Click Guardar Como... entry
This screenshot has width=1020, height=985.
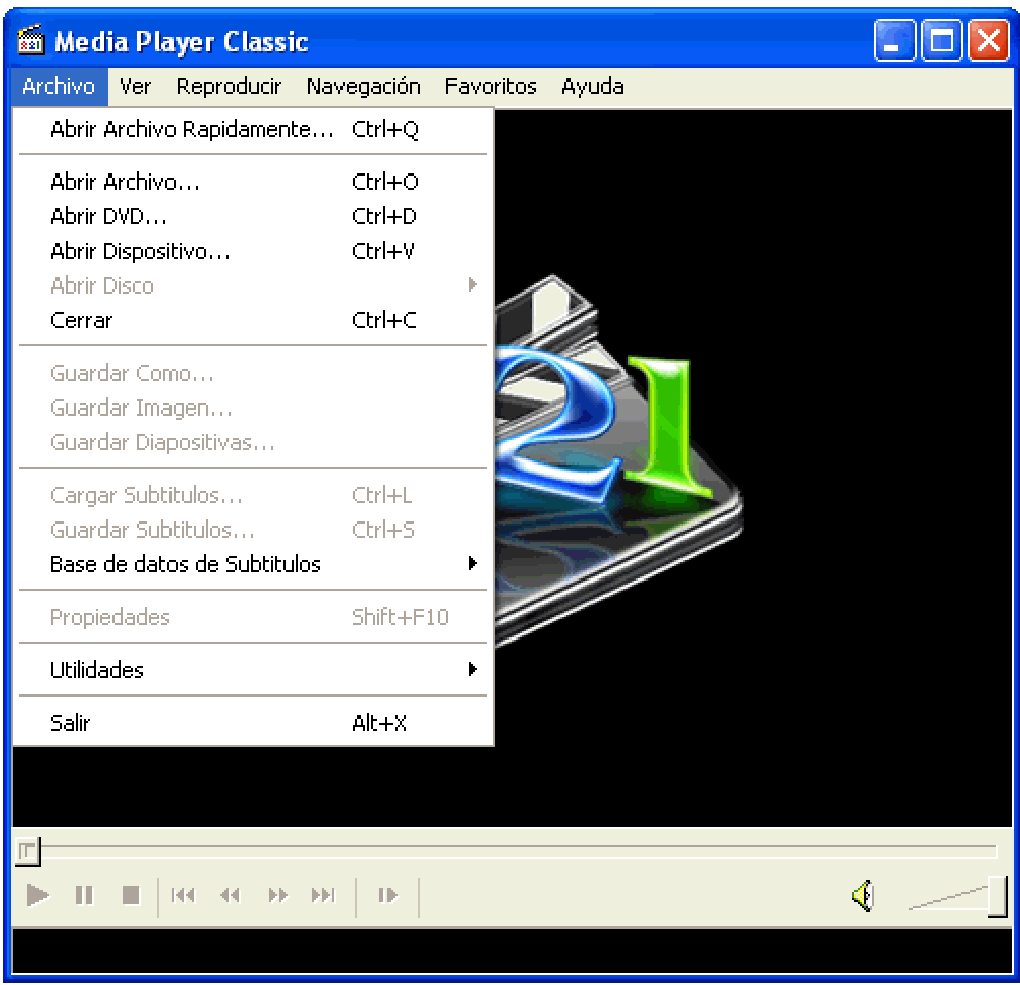click(253, 373)
